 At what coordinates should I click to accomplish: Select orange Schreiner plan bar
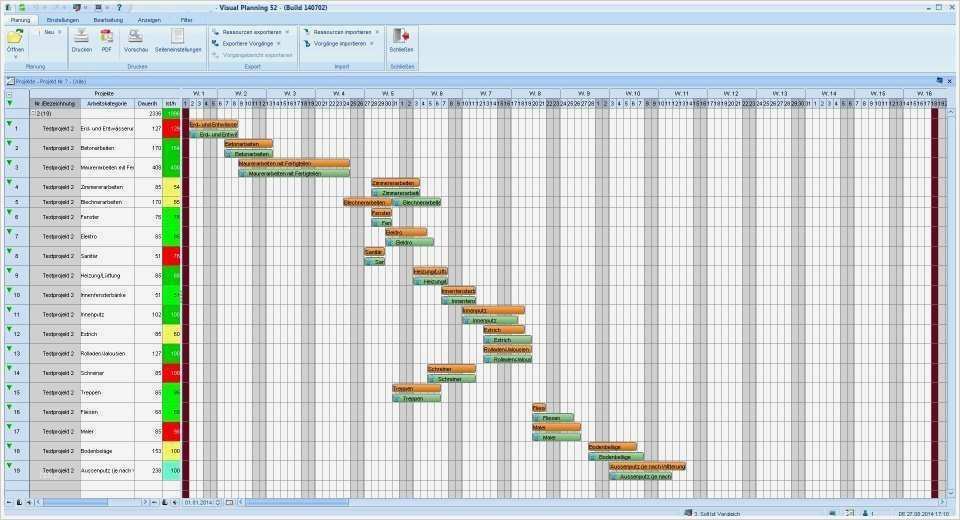(x=451, y=369)
